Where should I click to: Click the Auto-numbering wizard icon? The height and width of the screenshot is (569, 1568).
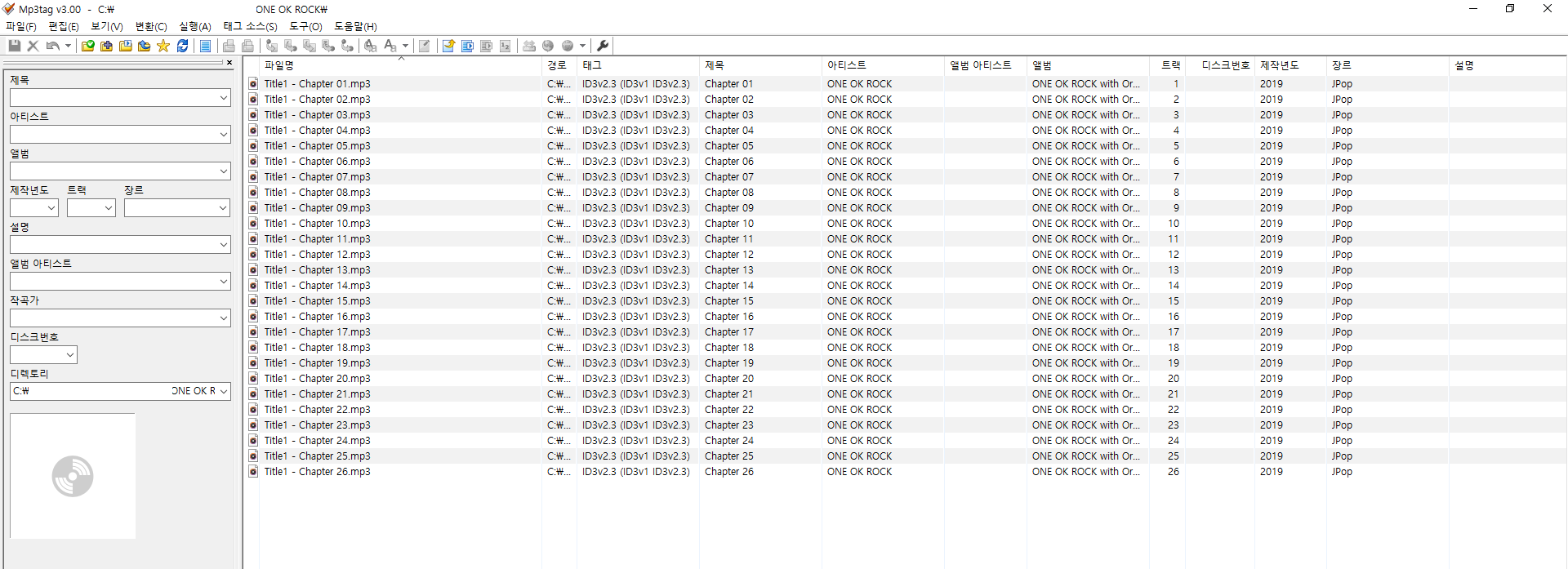click(x=505, y=46)
